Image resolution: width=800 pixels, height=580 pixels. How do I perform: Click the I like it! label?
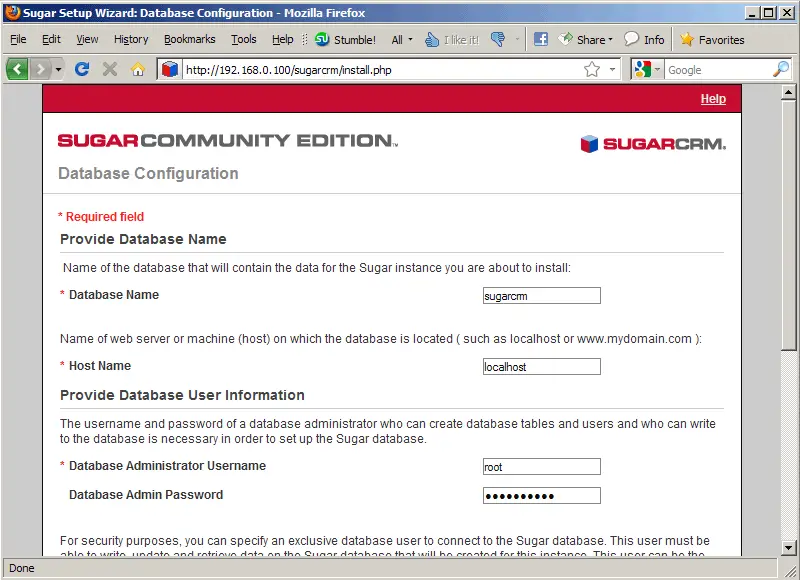click(462, 40)
